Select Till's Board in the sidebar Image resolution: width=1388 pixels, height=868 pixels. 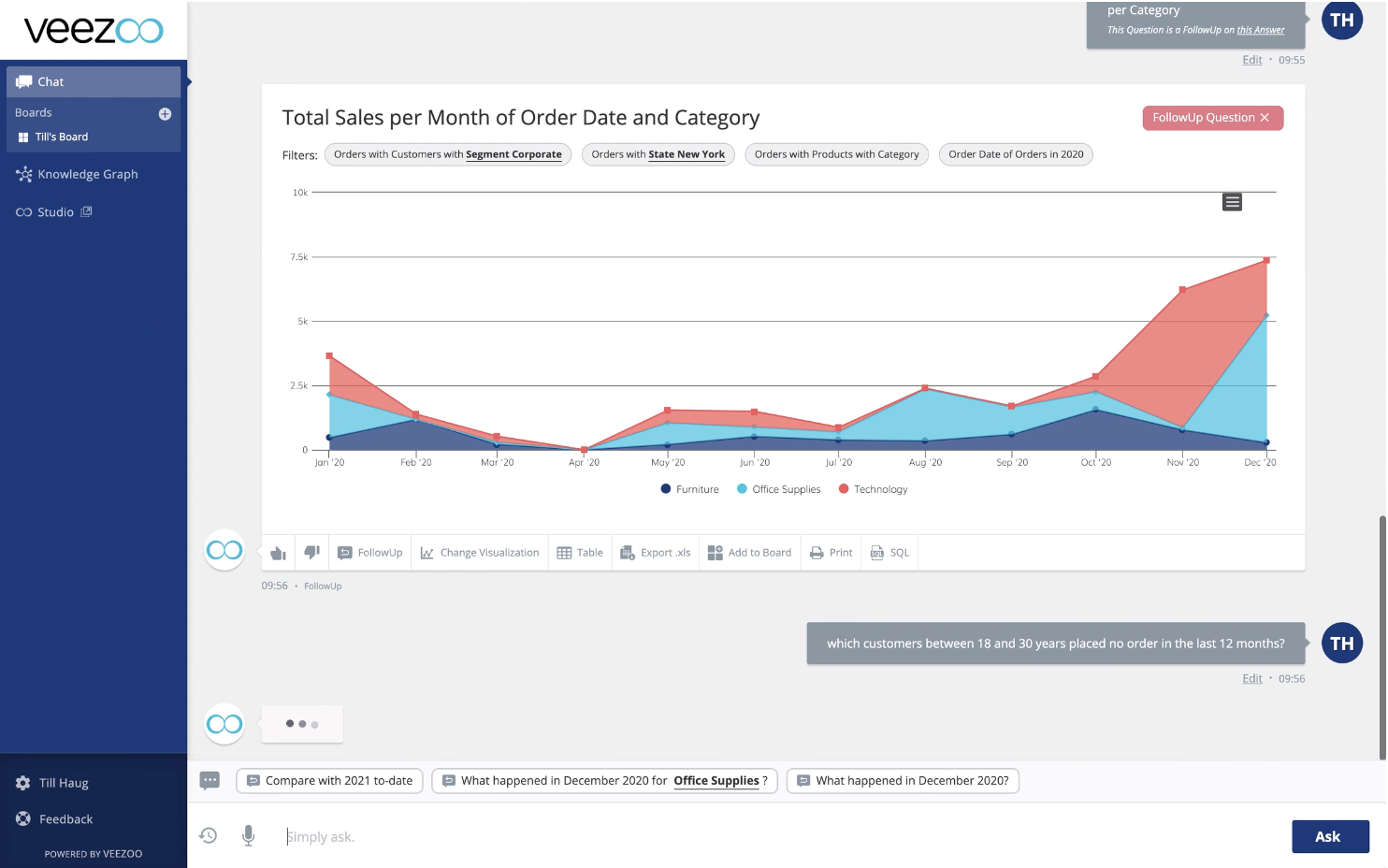click(x=61, y=137)
